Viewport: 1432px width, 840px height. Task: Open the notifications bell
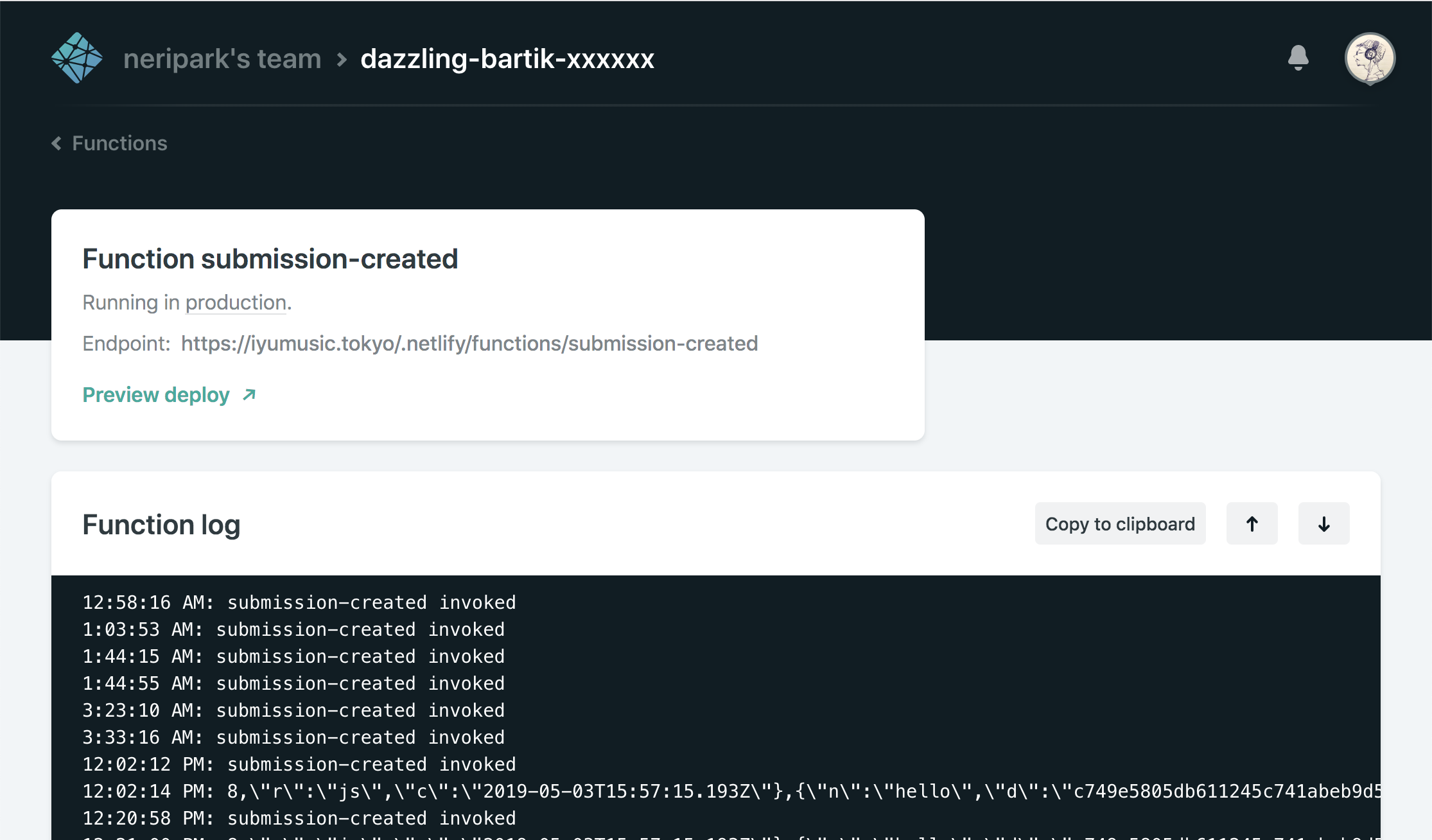point(1298,58)
